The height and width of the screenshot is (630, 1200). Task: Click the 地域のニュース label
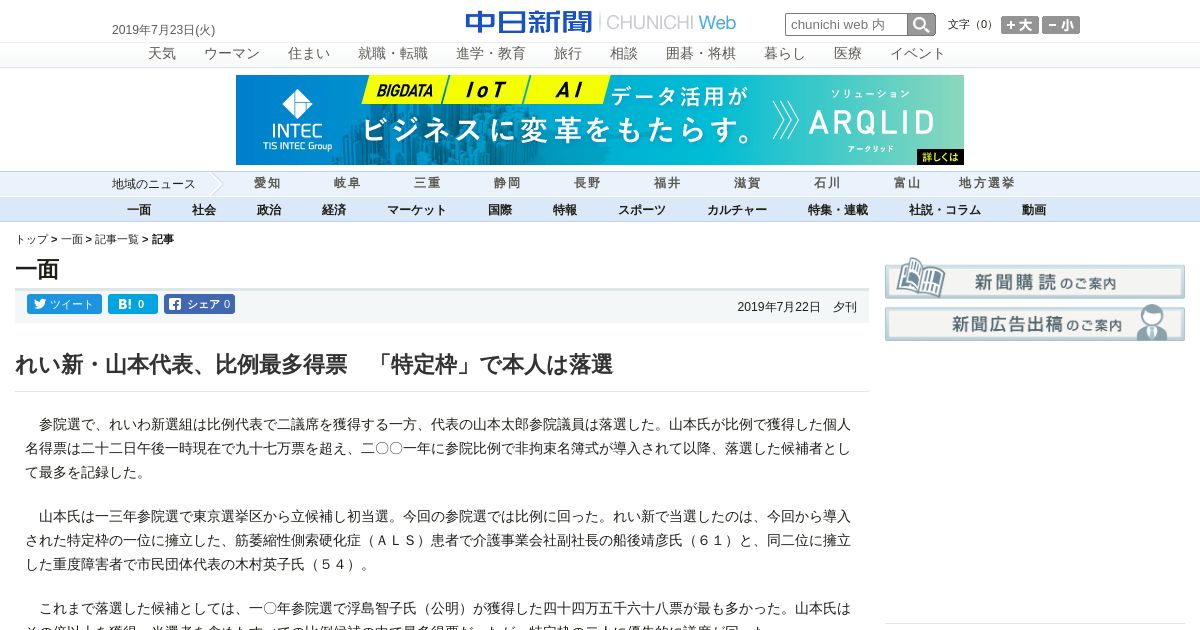pos(154,184)
